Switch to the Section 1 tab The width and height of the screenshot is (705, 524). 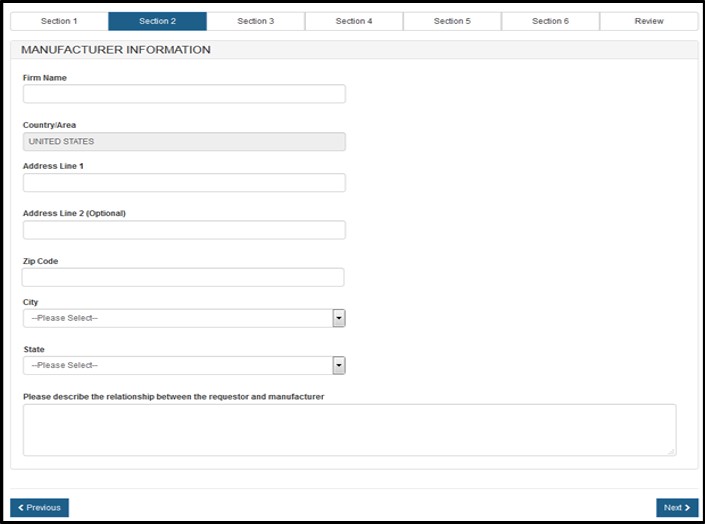click(59, 21)
